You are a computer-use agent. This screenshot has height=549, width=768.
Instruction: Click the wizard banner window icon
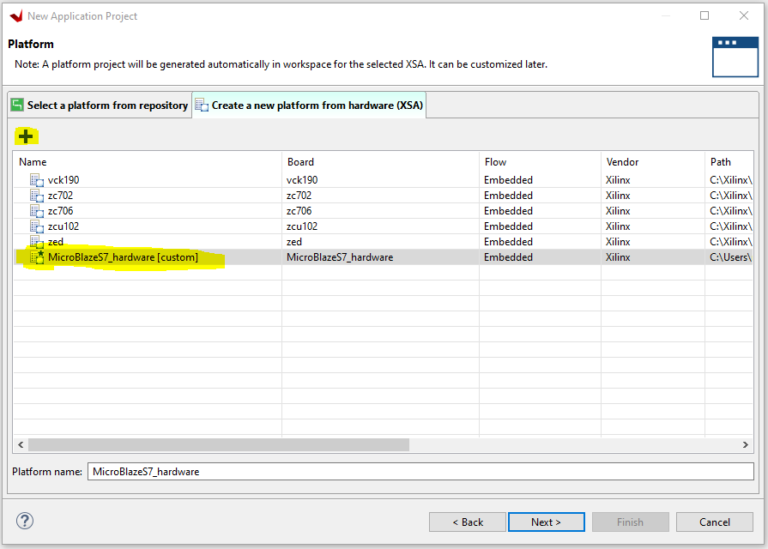(x=735, y=57)
